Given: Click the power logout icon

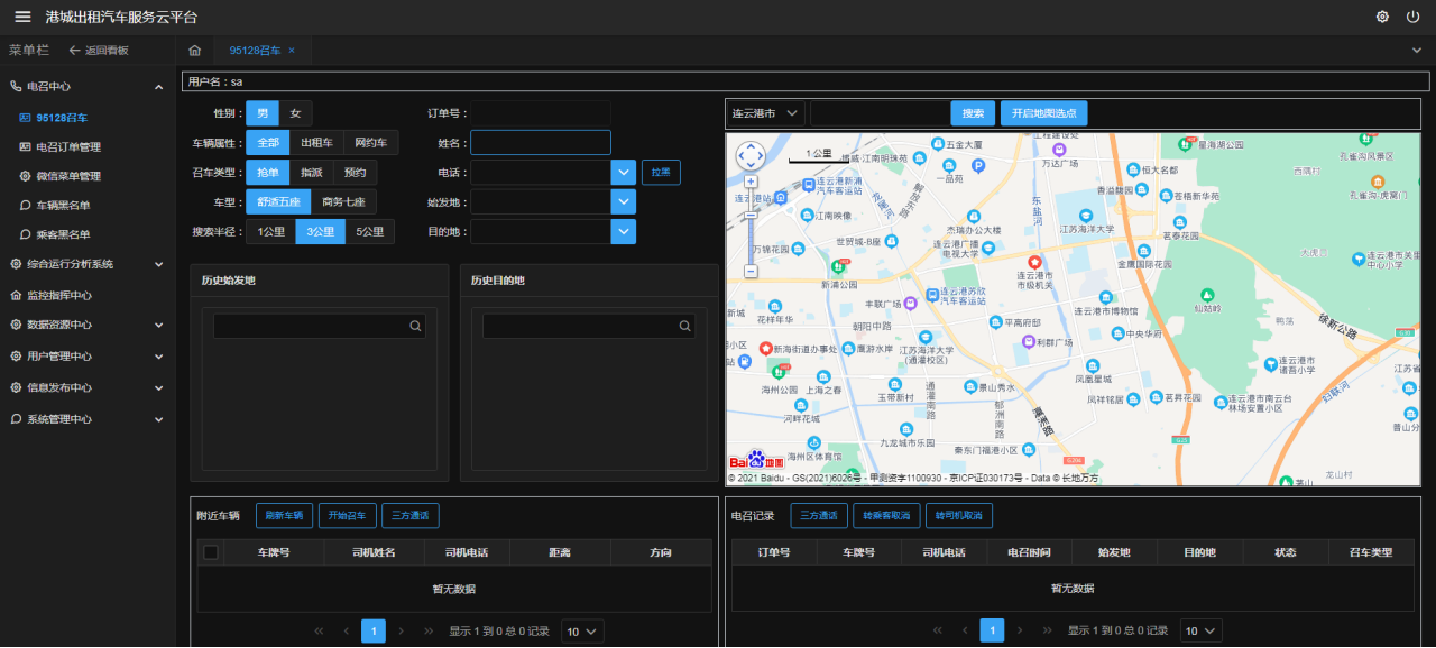Looking at the screenshot, I should pyautogui.click(x=1413, y=17).
